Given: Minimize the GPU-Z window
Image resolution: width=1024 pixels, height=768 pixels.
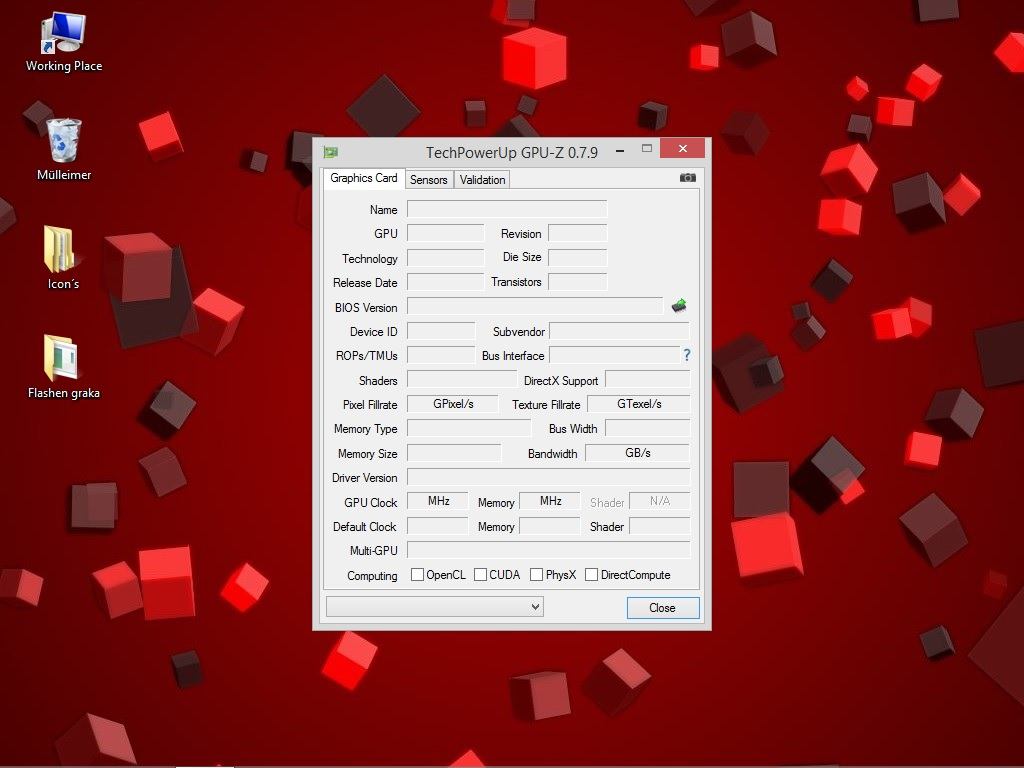Looking at the screenshot, I should pyautogui.click(x=620, y=150).
